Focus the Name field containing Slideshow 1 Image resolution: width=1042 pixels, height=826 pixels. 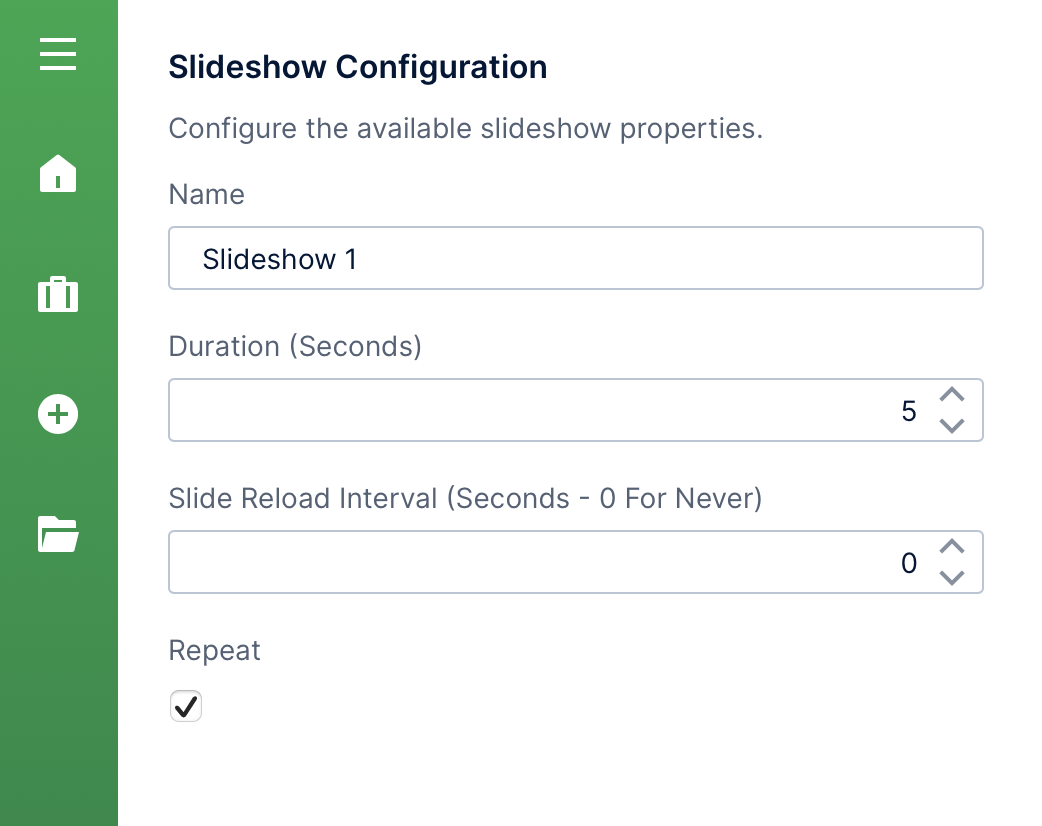[x=575, y=259]
